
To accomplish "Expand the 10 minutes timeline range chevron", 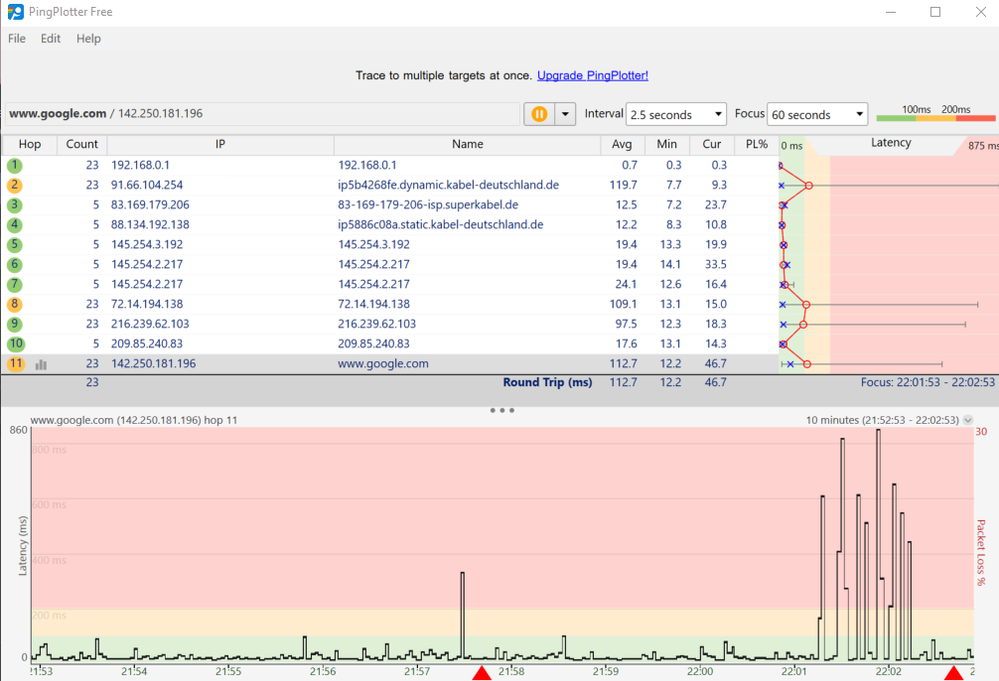I will pyautogui.click(x=968, y=420).
